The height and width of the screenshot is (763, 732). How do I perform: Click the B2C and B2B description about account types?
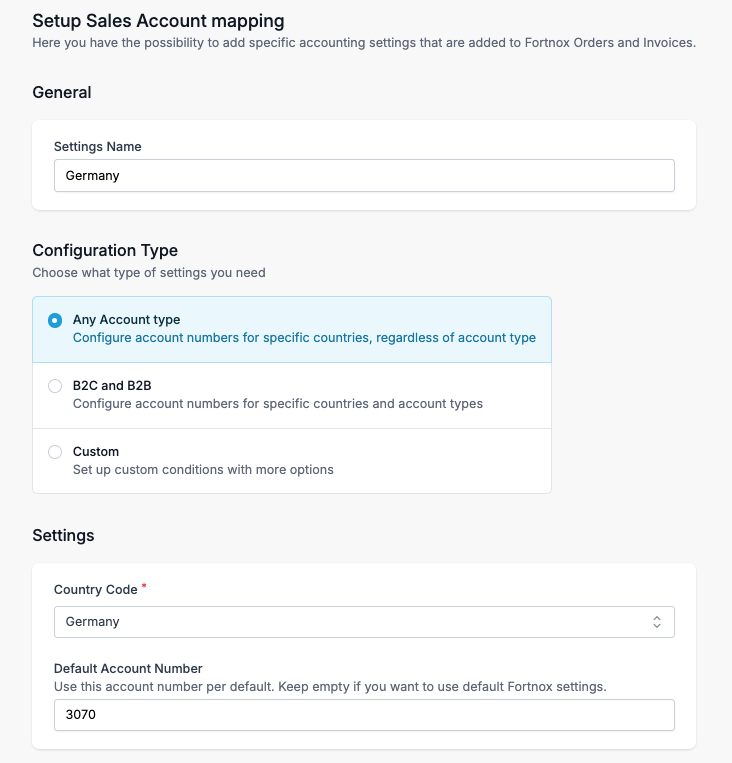(277, 404)
